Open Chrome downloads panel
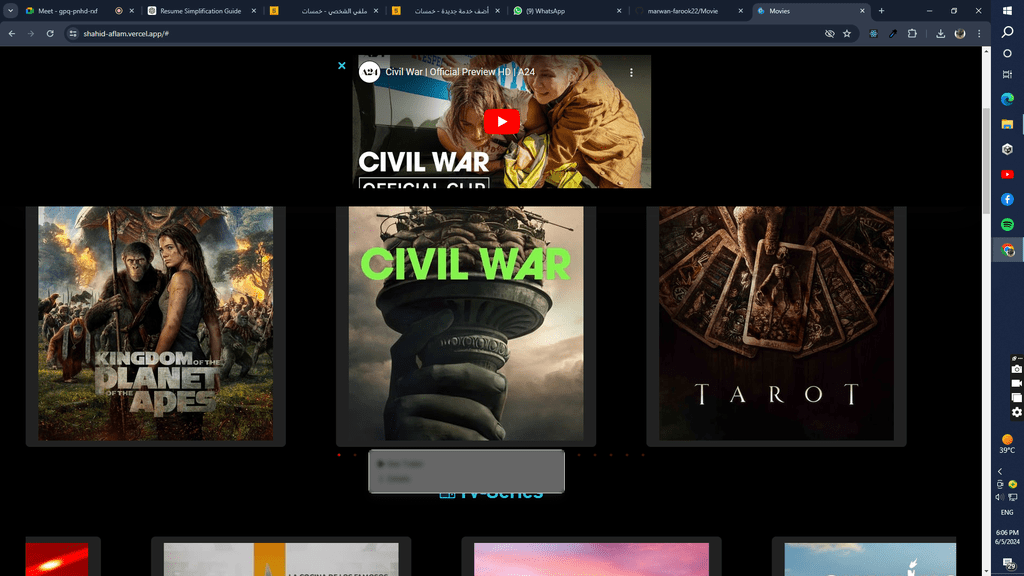The image size is (1024, 576). coord(940,33)
